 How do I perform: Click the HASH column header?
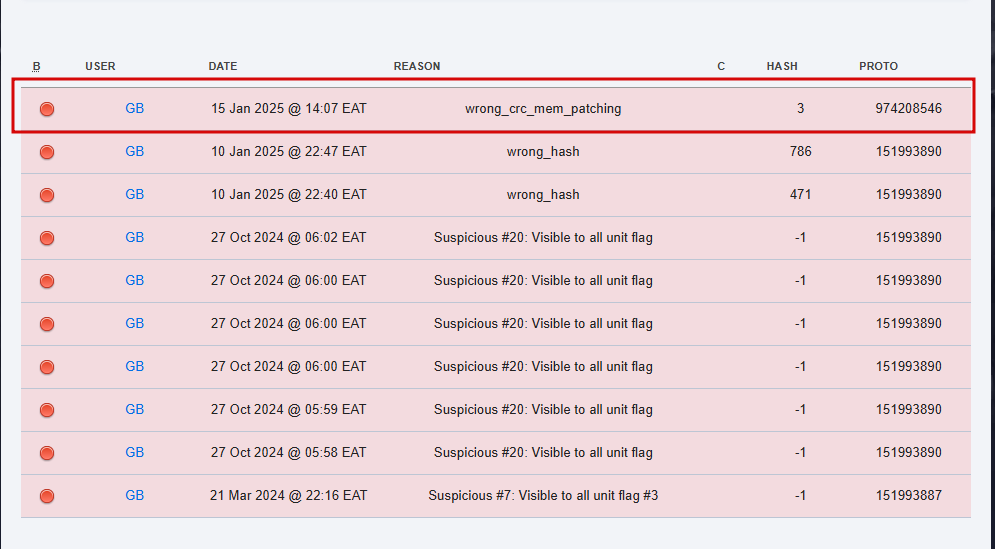[x=782, y=66]
